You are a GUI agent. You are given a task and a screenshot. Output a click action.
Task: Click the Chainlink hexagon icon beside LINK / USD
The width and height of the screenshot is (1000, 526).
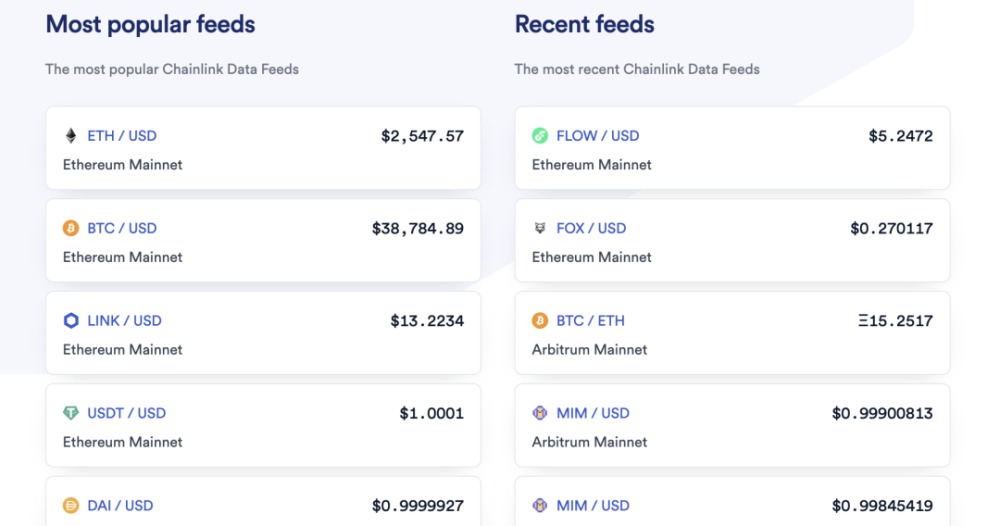(x=71, y=321)
